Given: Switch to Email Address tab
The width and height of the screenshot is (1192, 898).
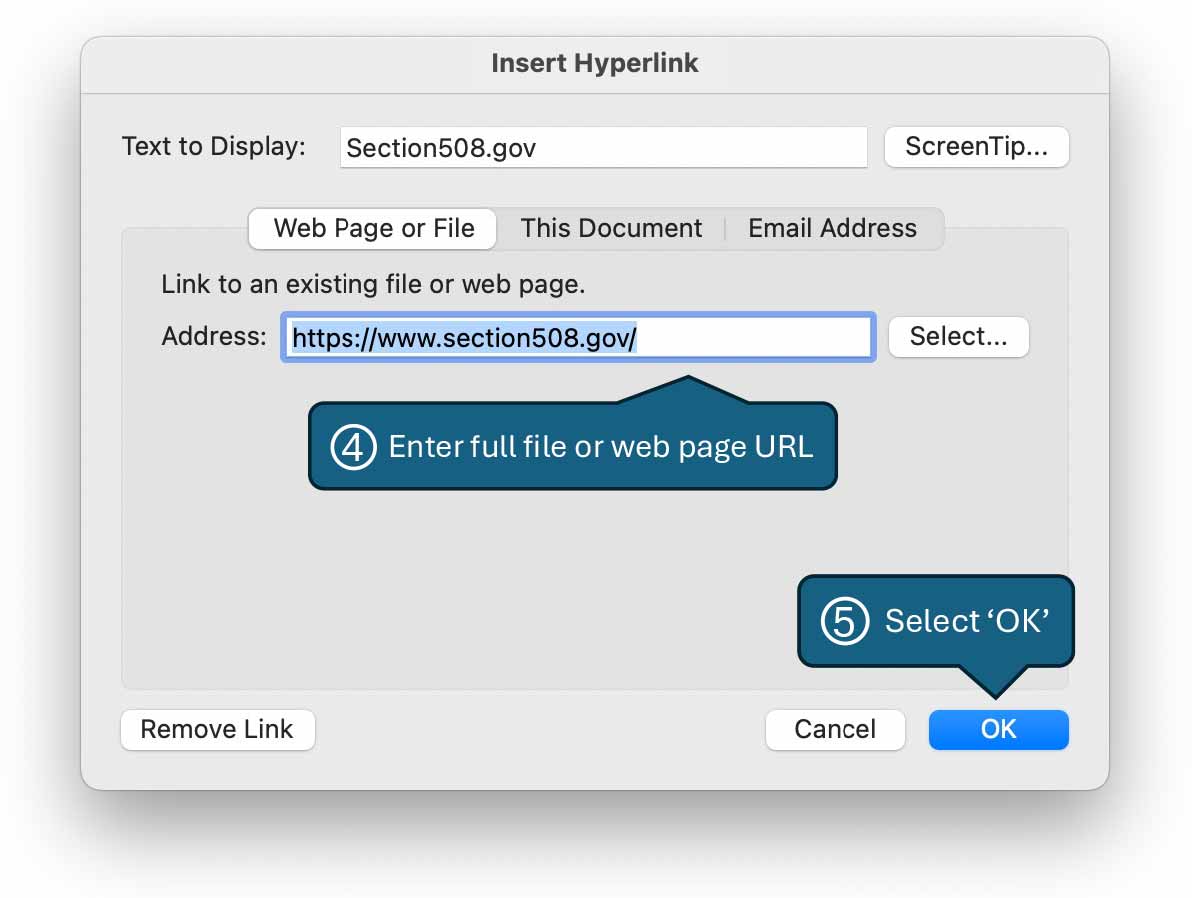Looking at the screenshot, I should click(832, 228).
